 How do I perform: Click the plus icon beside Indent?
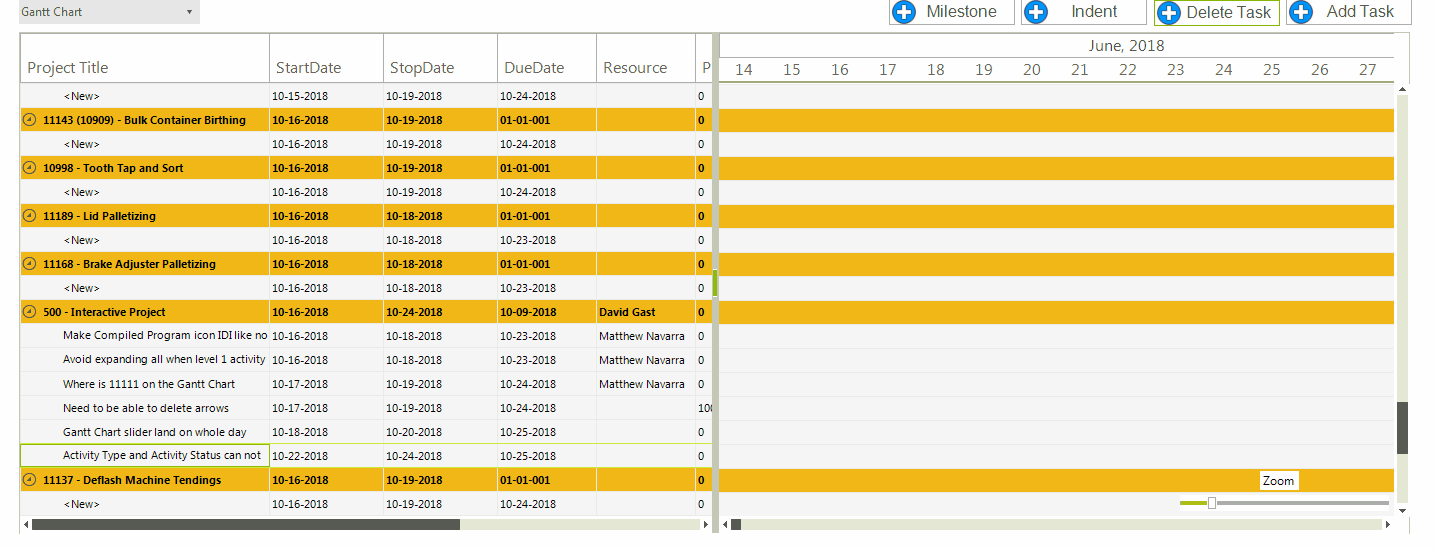[1036, 12]
